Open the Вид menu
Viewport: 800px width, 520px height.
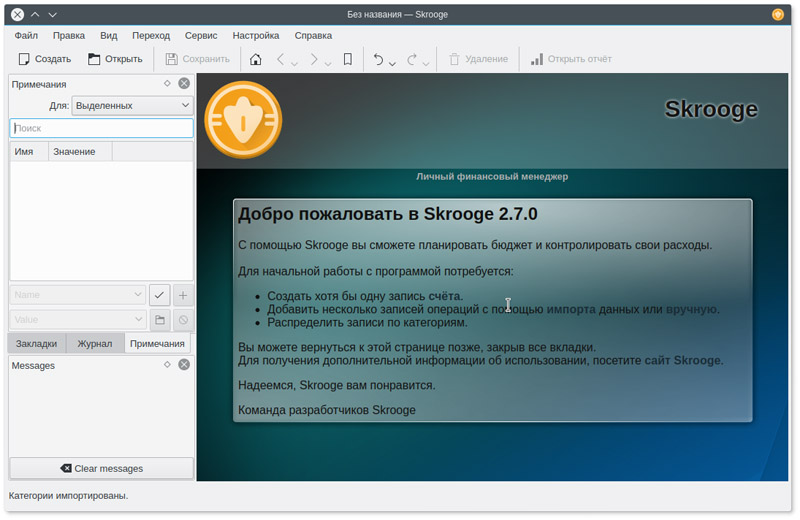109,36
